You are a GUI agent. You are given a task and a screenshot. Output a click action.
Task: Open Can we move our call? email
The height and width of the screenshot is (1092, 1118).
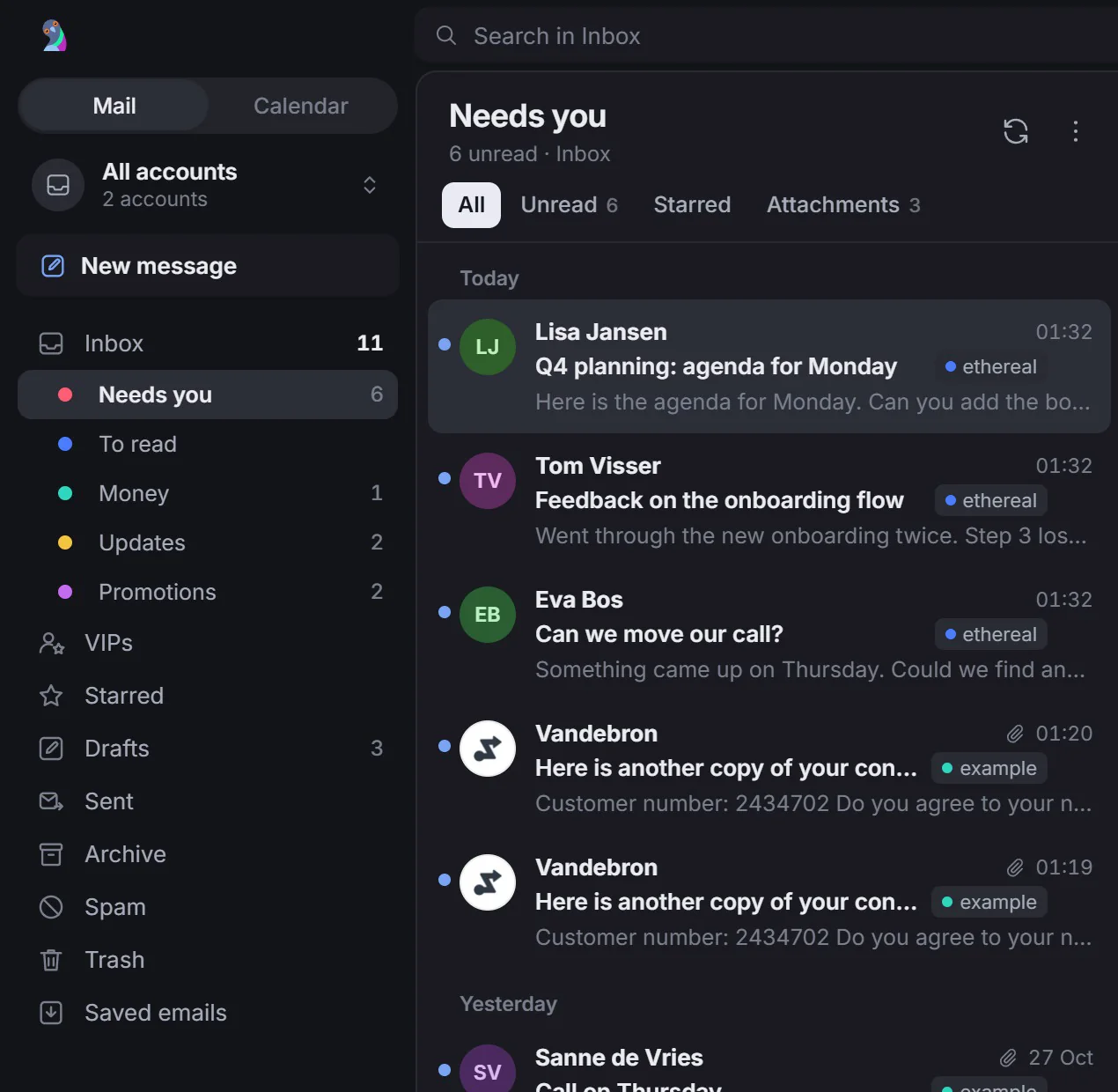769,634
